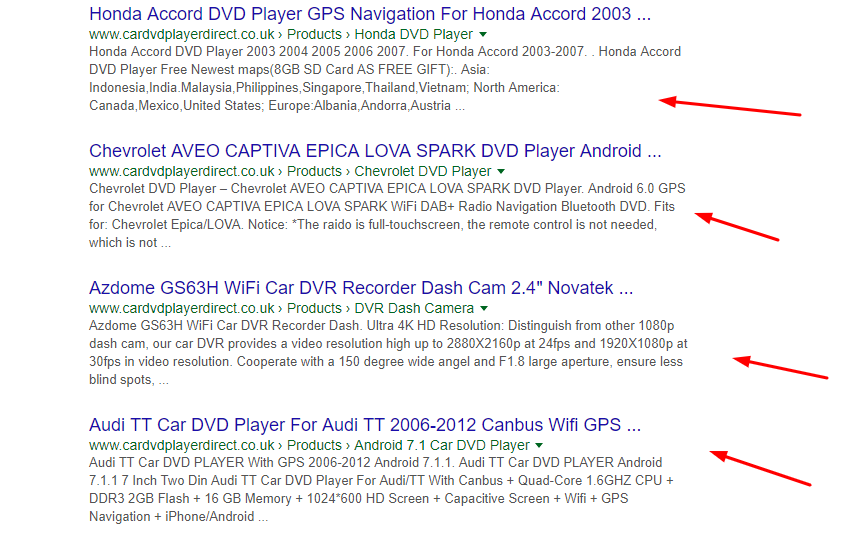
Task: Open the Audi TT Car DVD Player result
Action: tap(365, 425)
